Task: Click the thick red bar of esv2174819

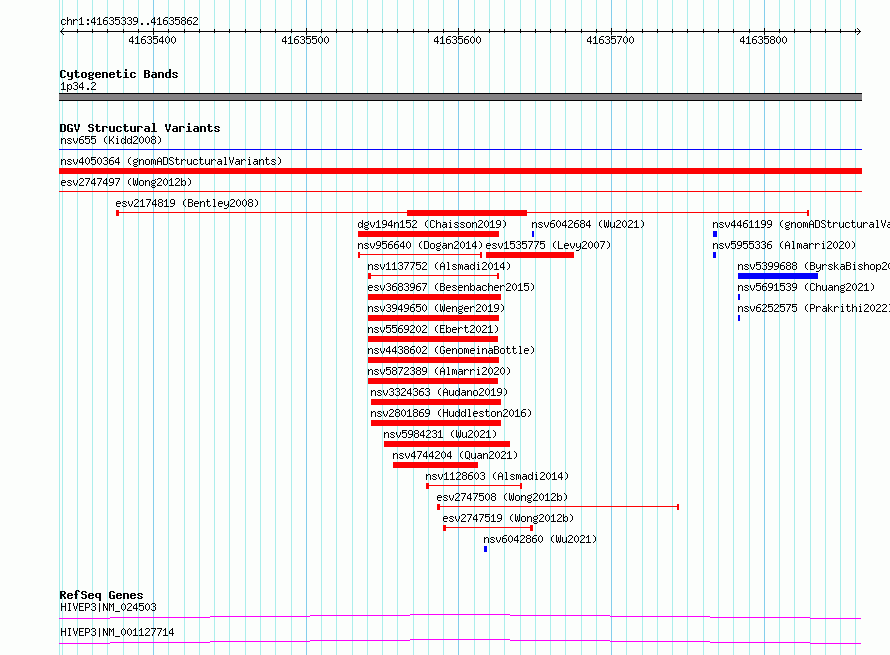Action: pos(467,213)
